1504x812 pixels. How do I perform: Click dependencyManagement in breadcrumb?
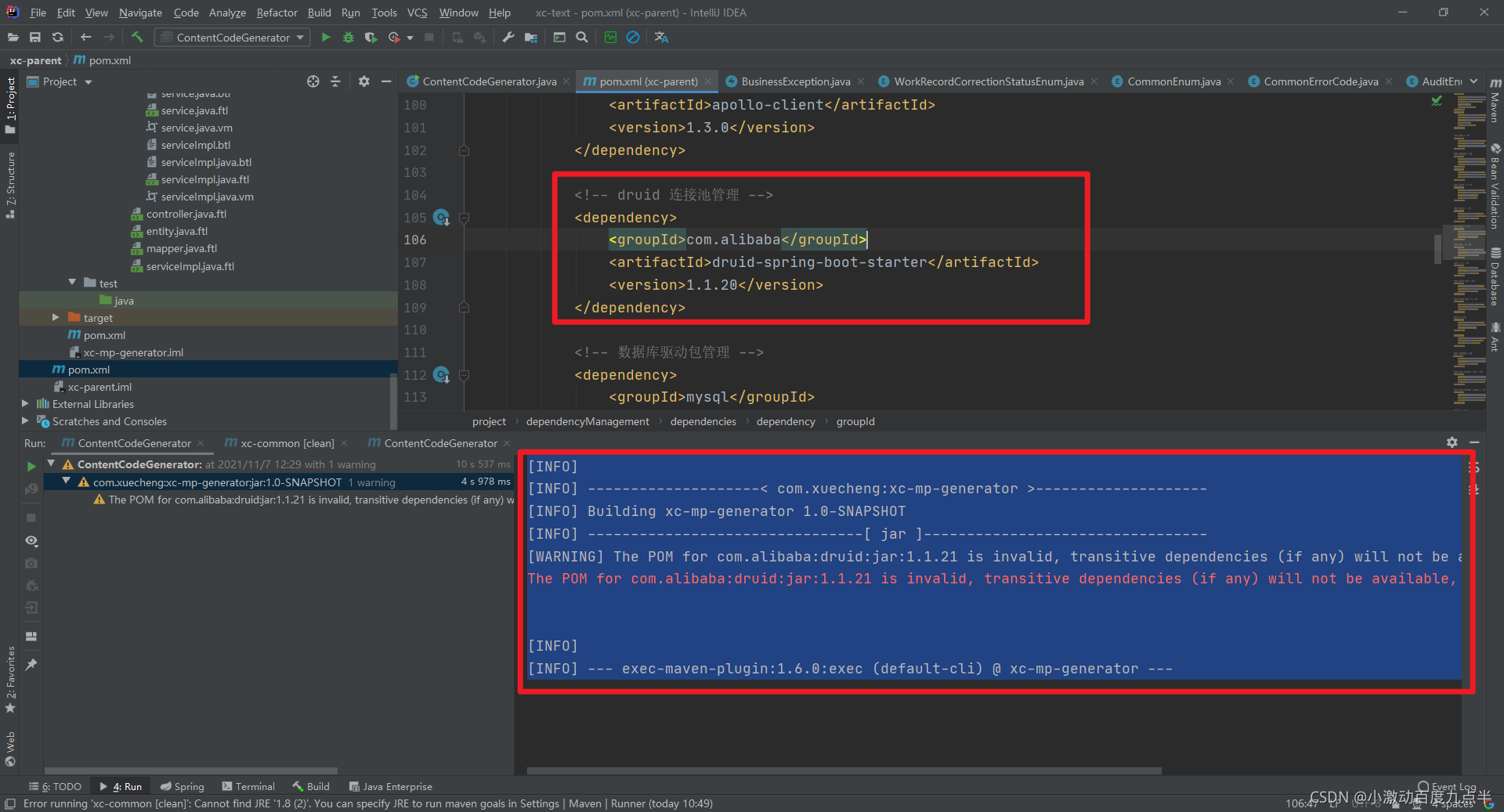coord(587,421)
